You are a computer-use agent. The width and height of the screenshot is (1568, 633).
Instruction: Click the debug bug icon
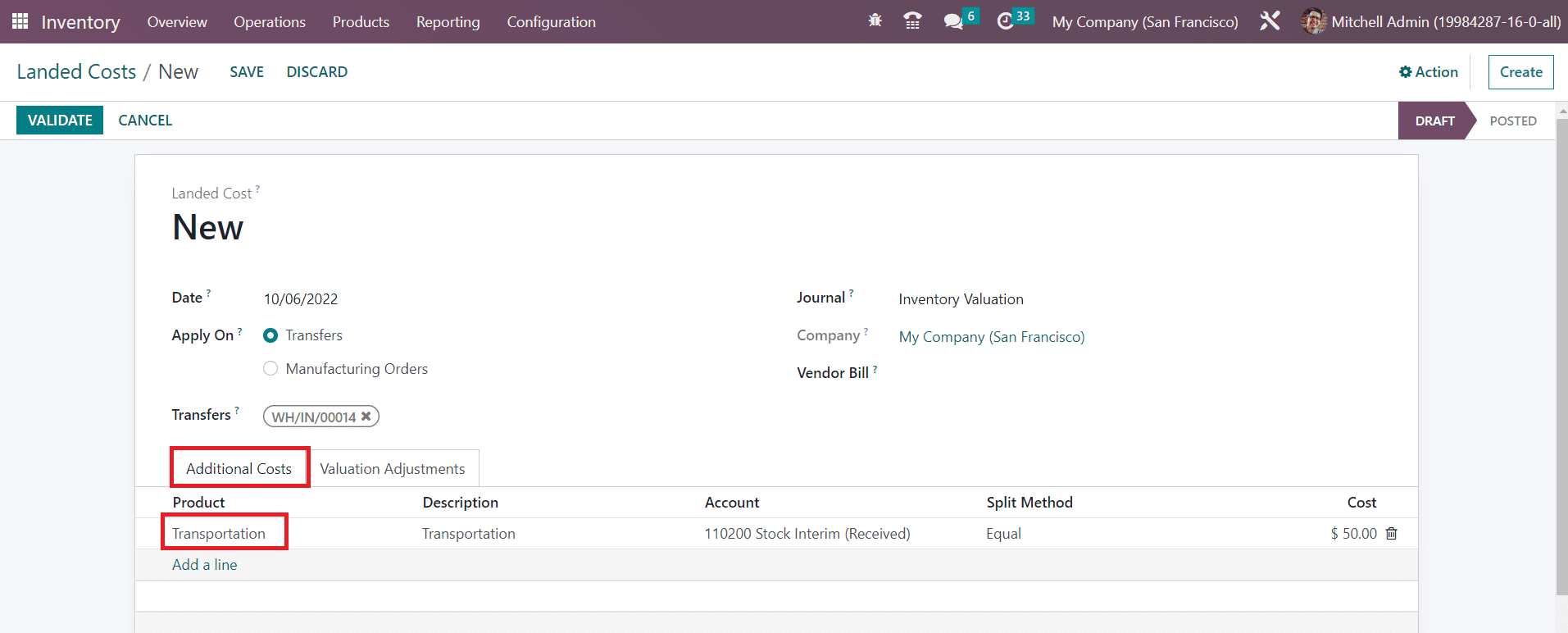coord(875,21)
